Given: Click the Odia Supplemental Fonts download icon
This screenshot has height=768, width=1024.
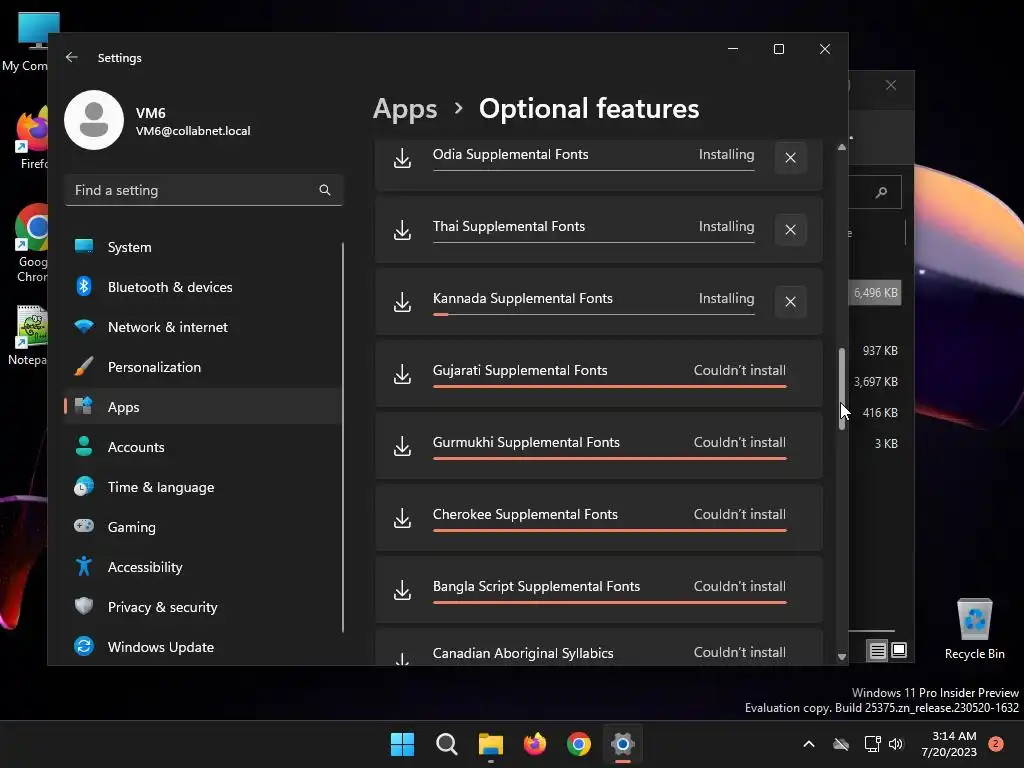Looking at the screenshot, I should click(402, 158).
